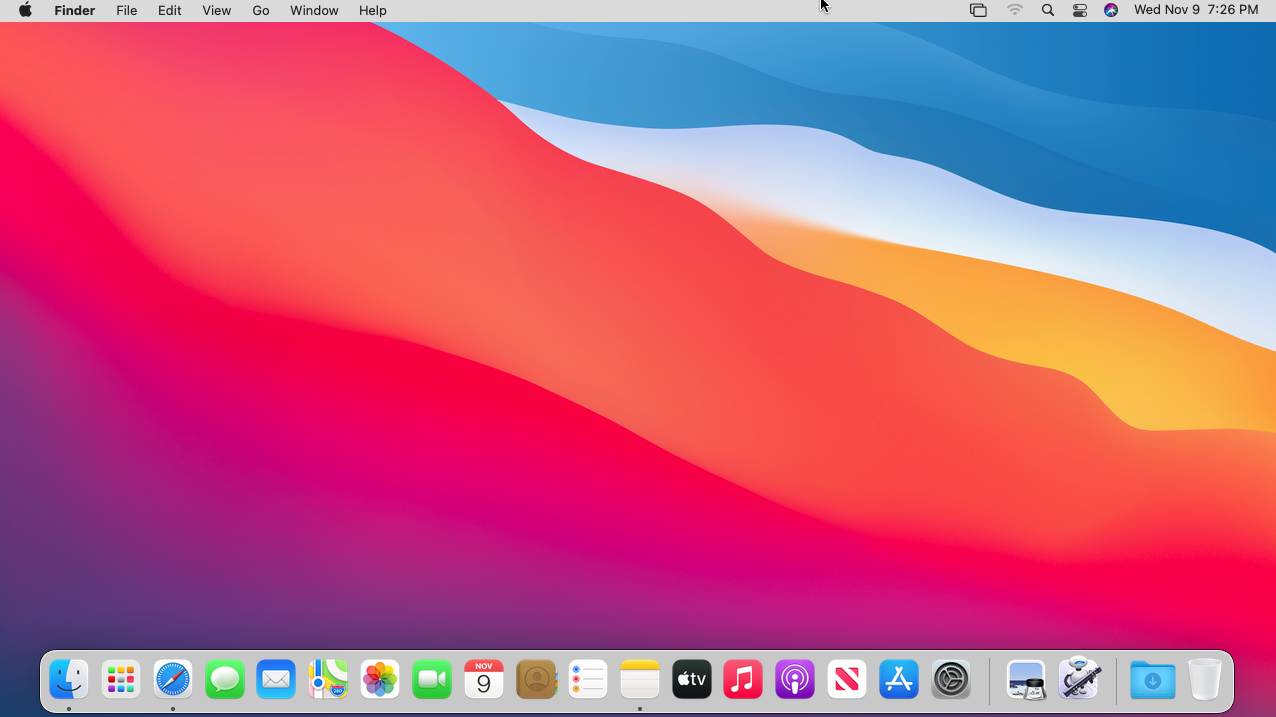Open the Window menu
1276x717 pixels.
[314, 10]
